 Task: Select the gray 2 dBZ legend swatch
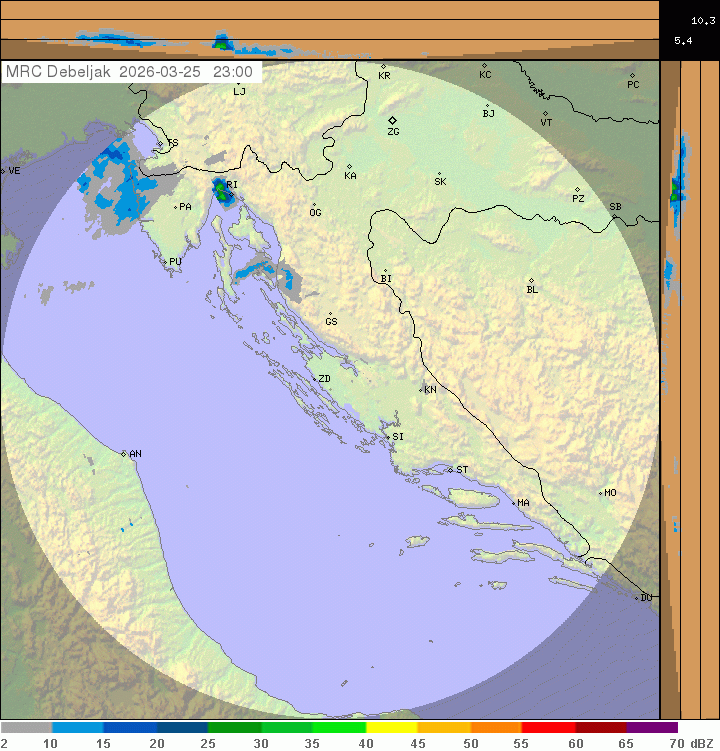26,727
